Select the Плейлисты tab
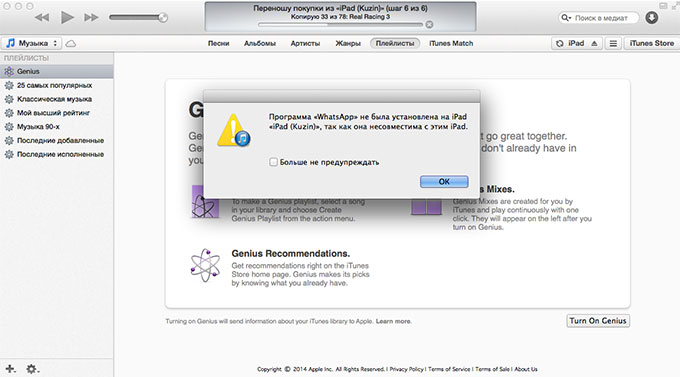The height and width of the screenshot is (377, 680). [x=395, y=43]
